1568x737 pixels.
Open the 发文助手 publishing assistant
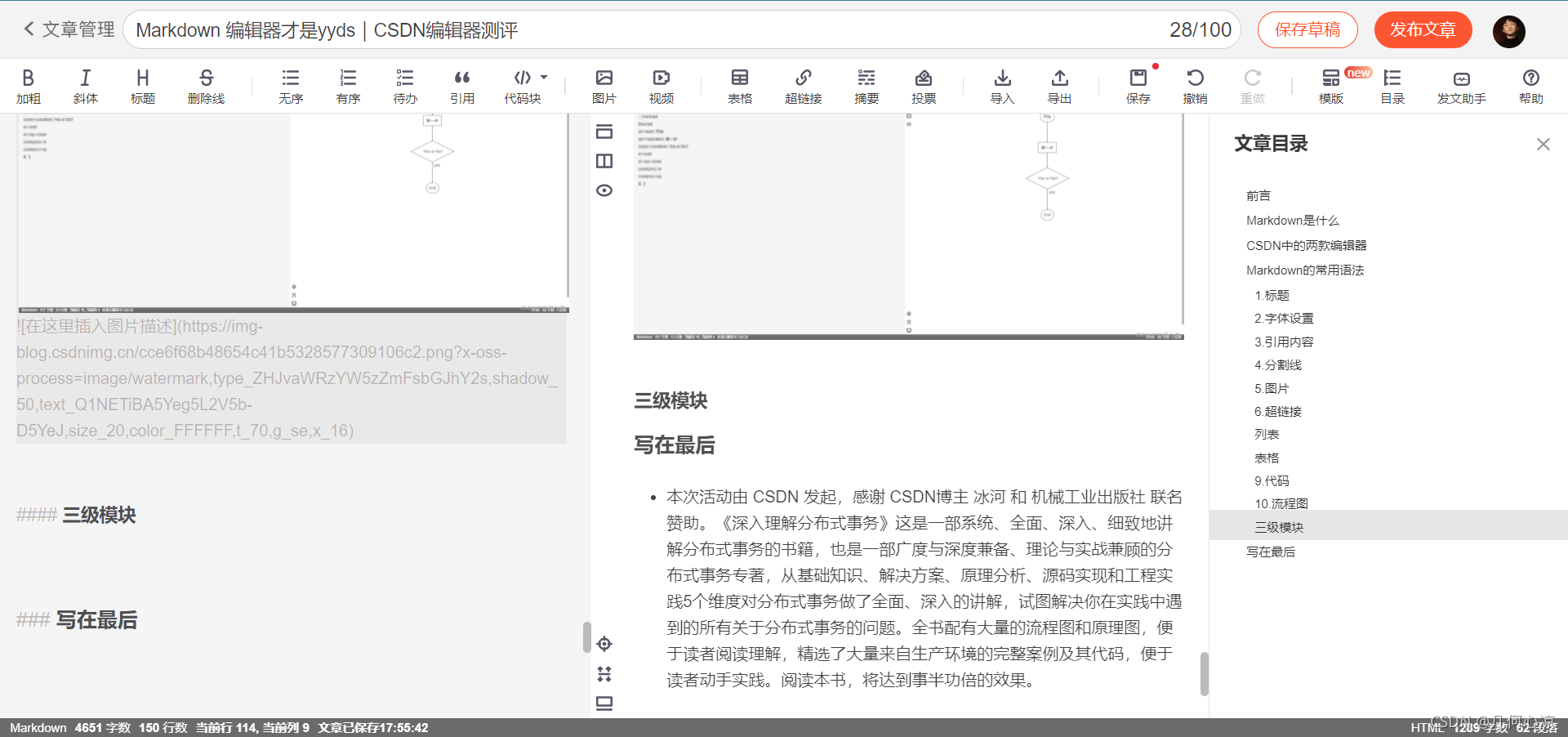pos(1462,86)
